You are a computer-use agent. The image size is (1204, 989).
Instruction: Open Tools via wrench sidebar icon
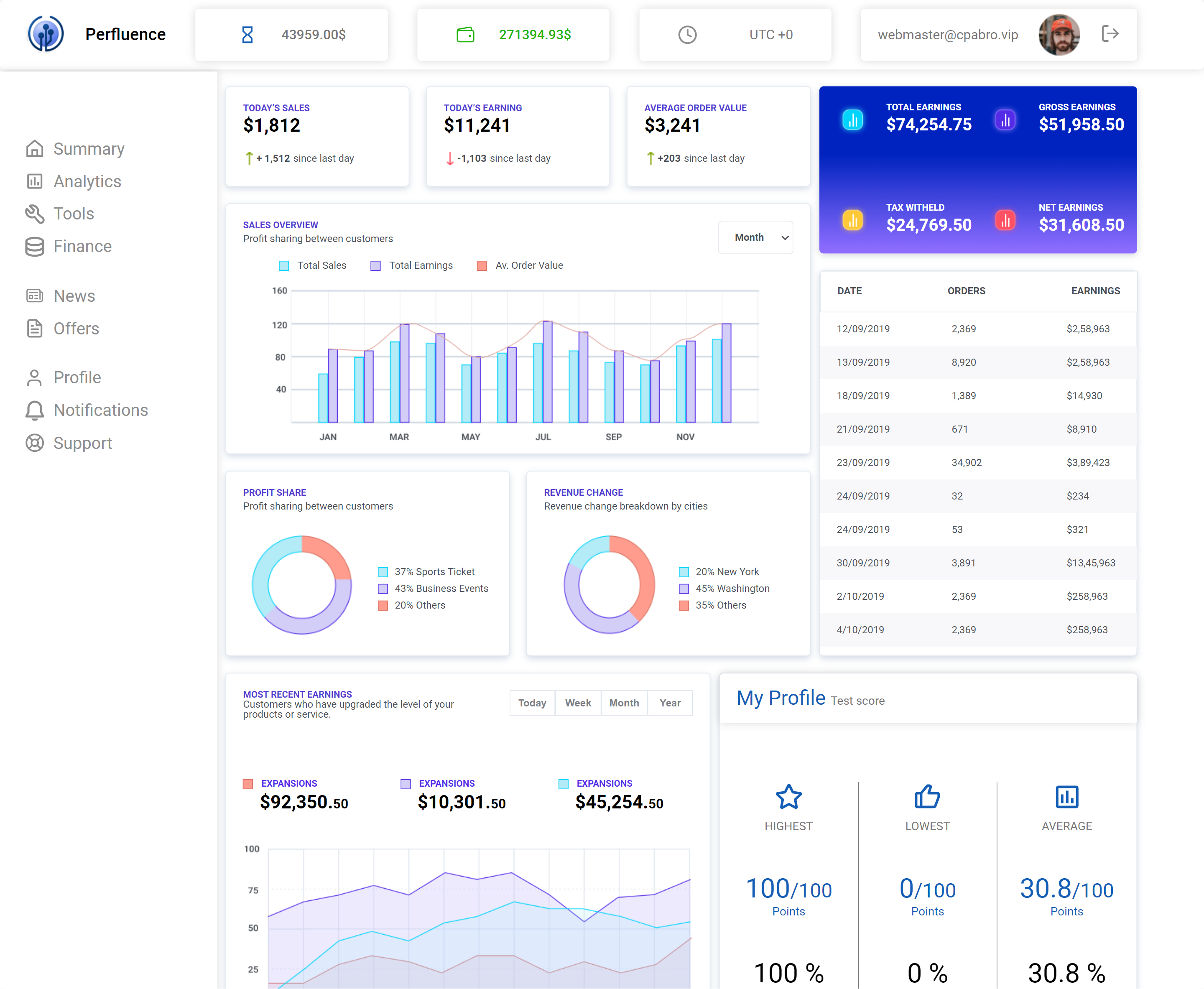point(35,214)
